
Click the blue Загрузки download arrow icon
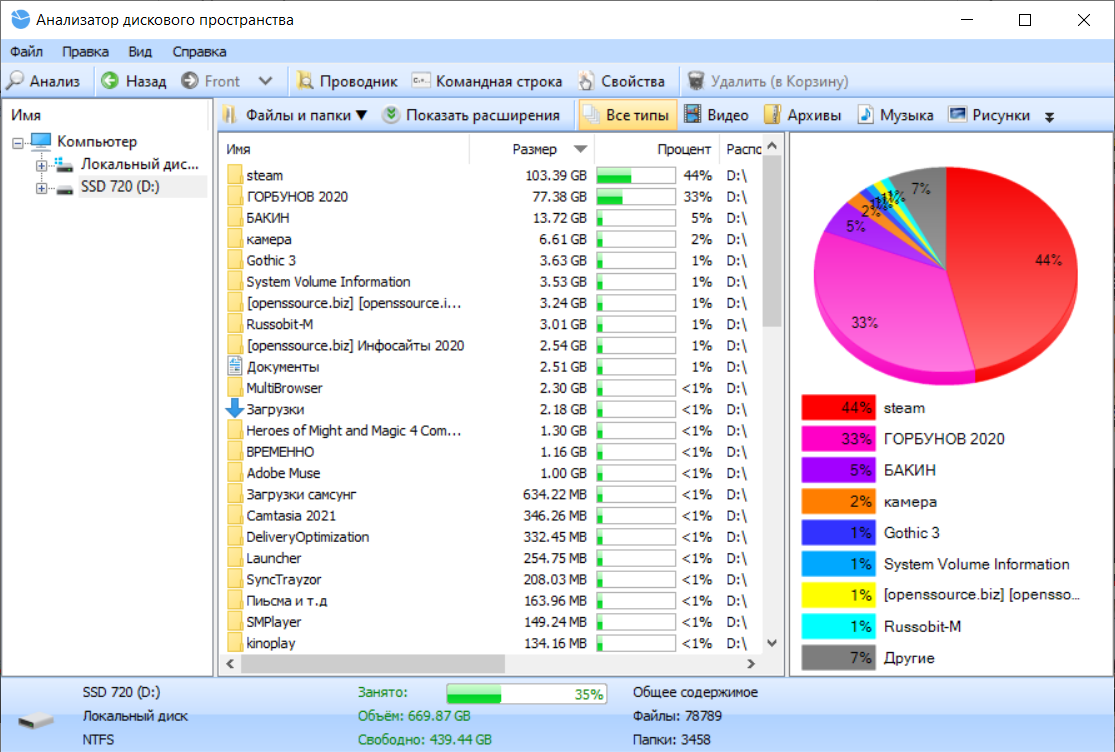tap(235, 409)
